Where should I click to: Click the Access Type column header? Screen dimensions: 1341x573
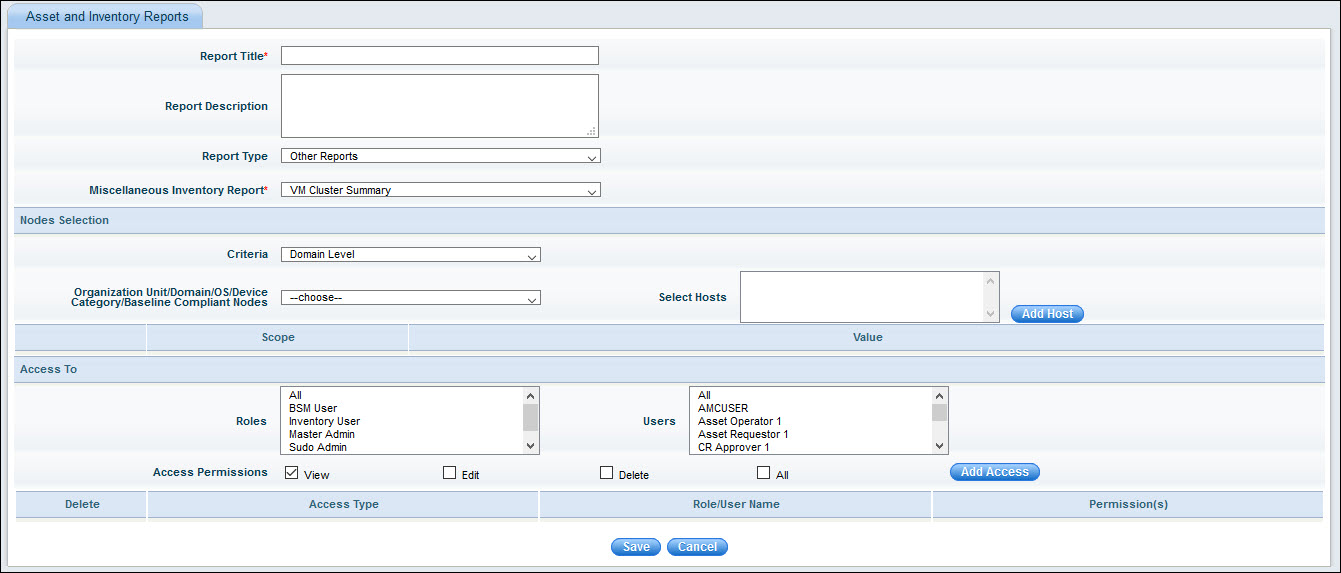[343, 504]
